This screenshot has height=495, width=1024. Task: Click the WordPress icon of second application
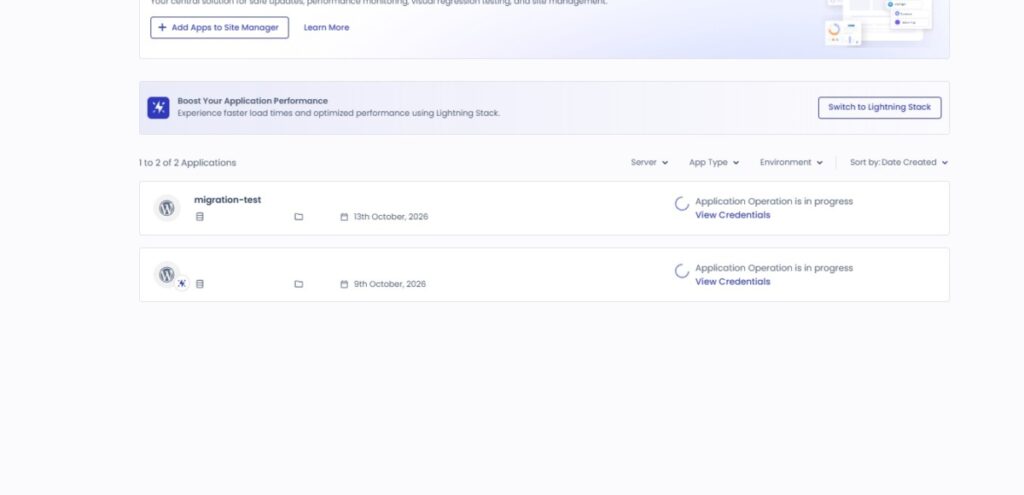(167, 274)
